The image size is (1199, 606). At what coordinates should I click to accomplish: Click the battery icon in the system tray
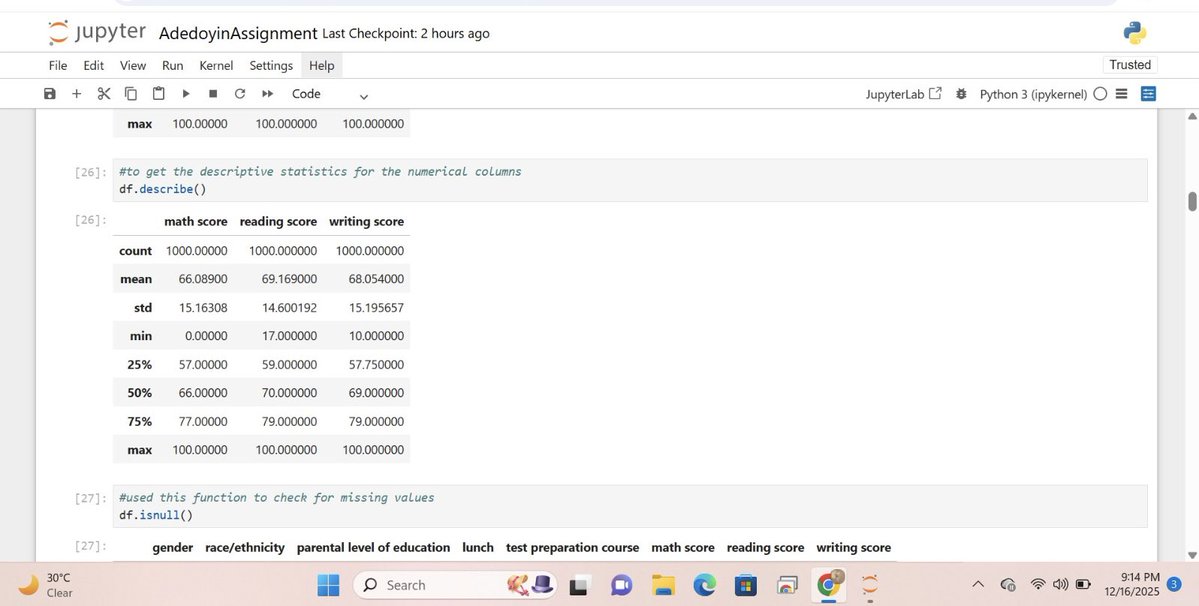[x=1083, y=585]
